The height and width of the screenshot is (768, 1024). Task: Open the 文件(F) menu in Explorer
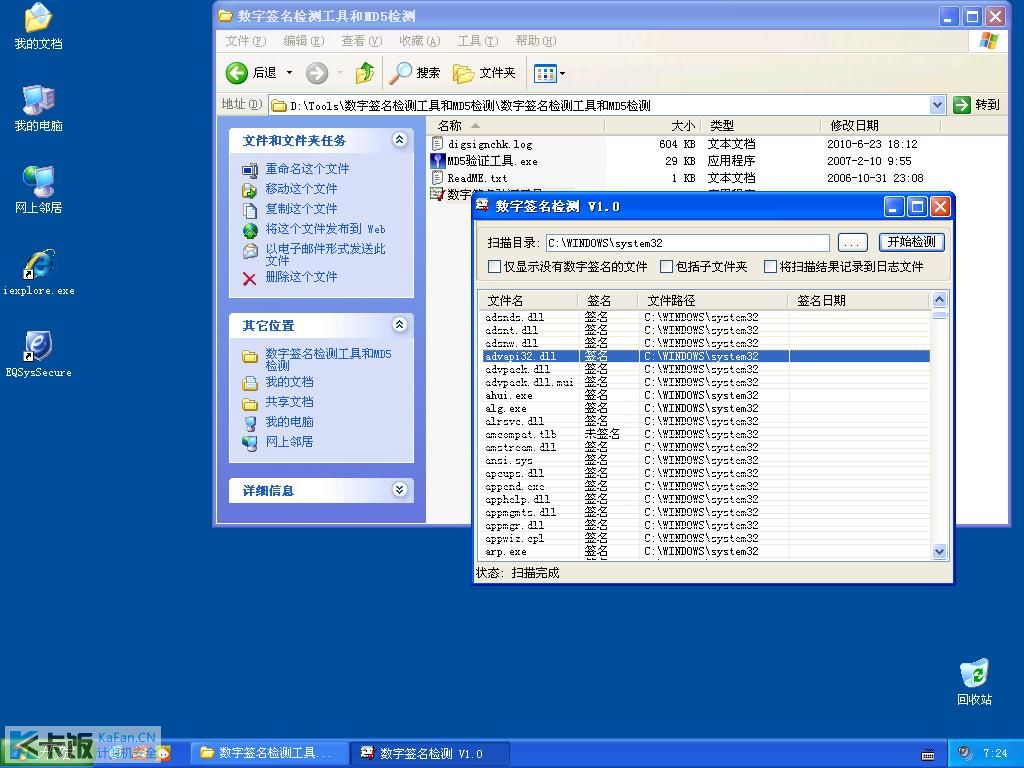(246, 40)
